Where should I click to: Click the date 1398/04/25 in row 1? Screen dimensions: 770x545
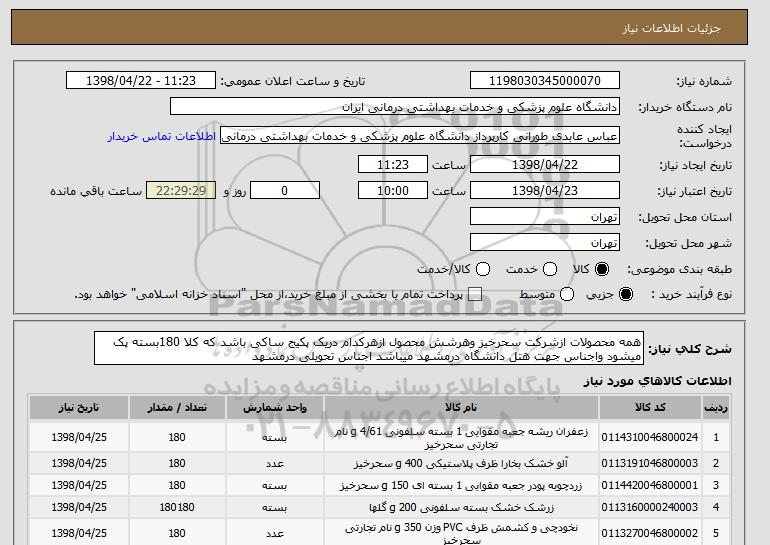coord(79,437)
